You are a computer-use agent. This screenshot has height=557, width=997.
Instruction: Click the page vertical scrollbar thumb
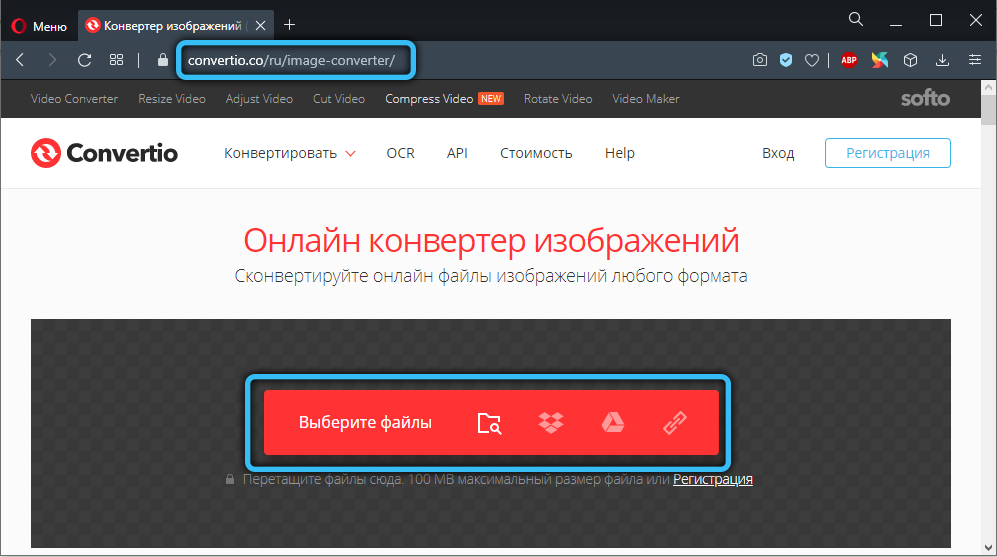(988, 109)
